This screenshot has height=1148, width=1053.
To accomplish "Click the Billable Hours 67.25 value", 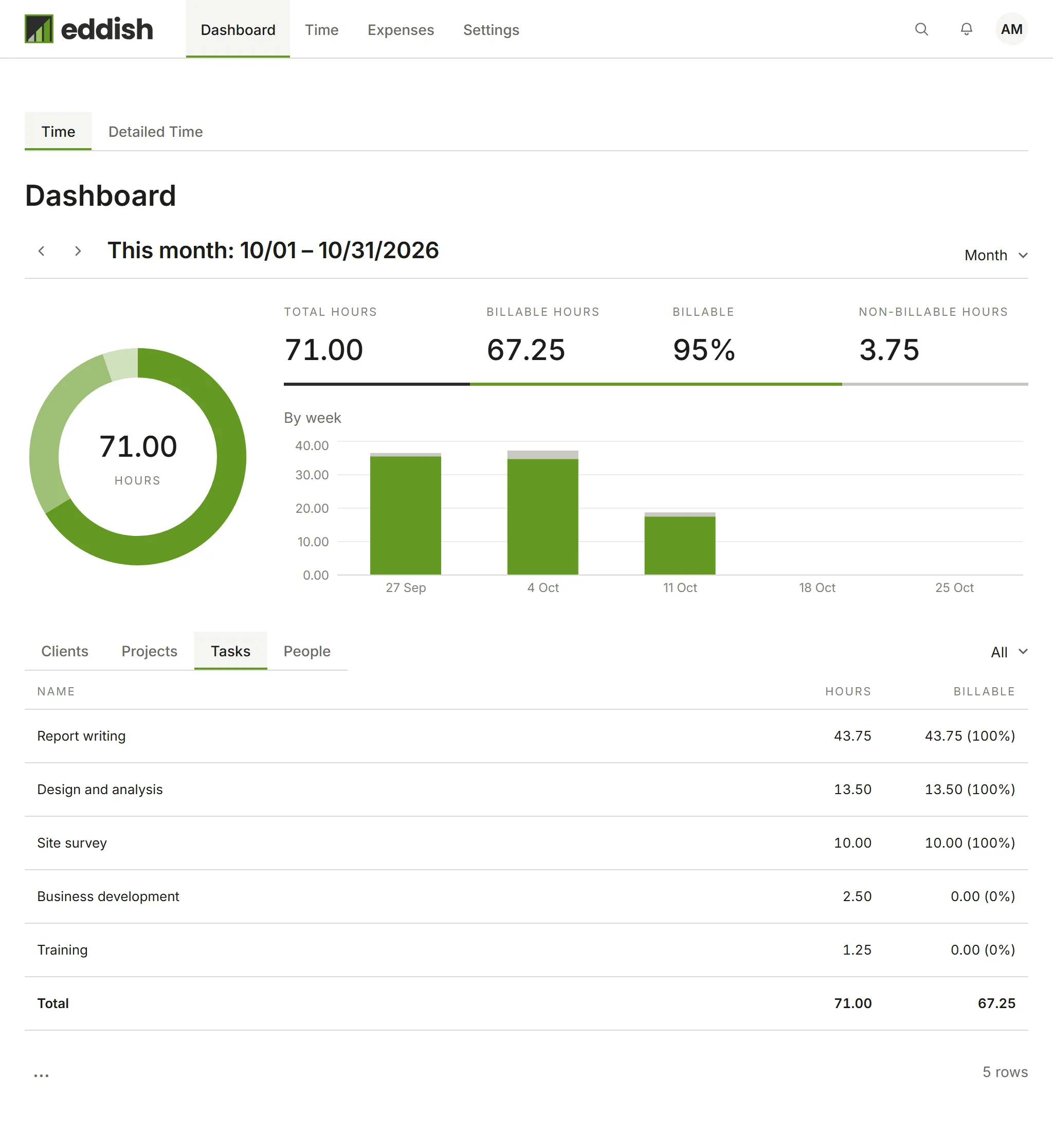I will (x=526, y=349).
